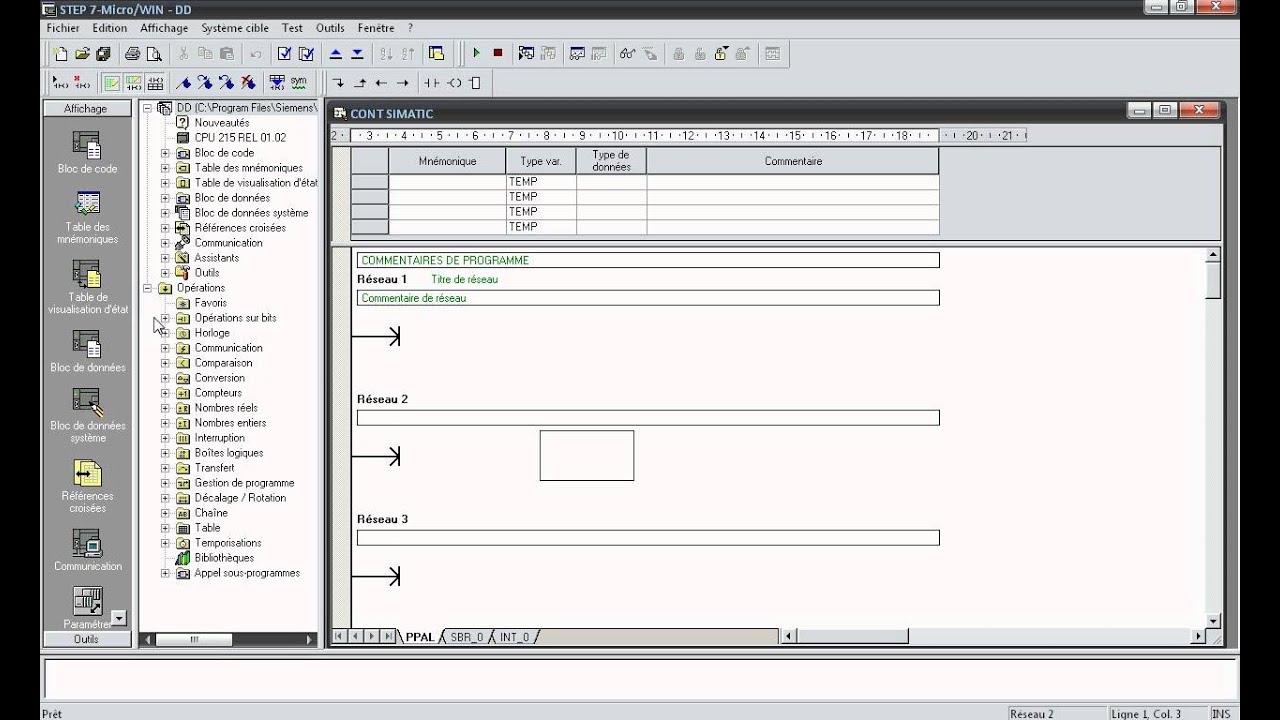The height and width of the screenshot is (720, 1280).
Task: Open Références croisées in the navigation bar
Action: click(x=87, y=486)
